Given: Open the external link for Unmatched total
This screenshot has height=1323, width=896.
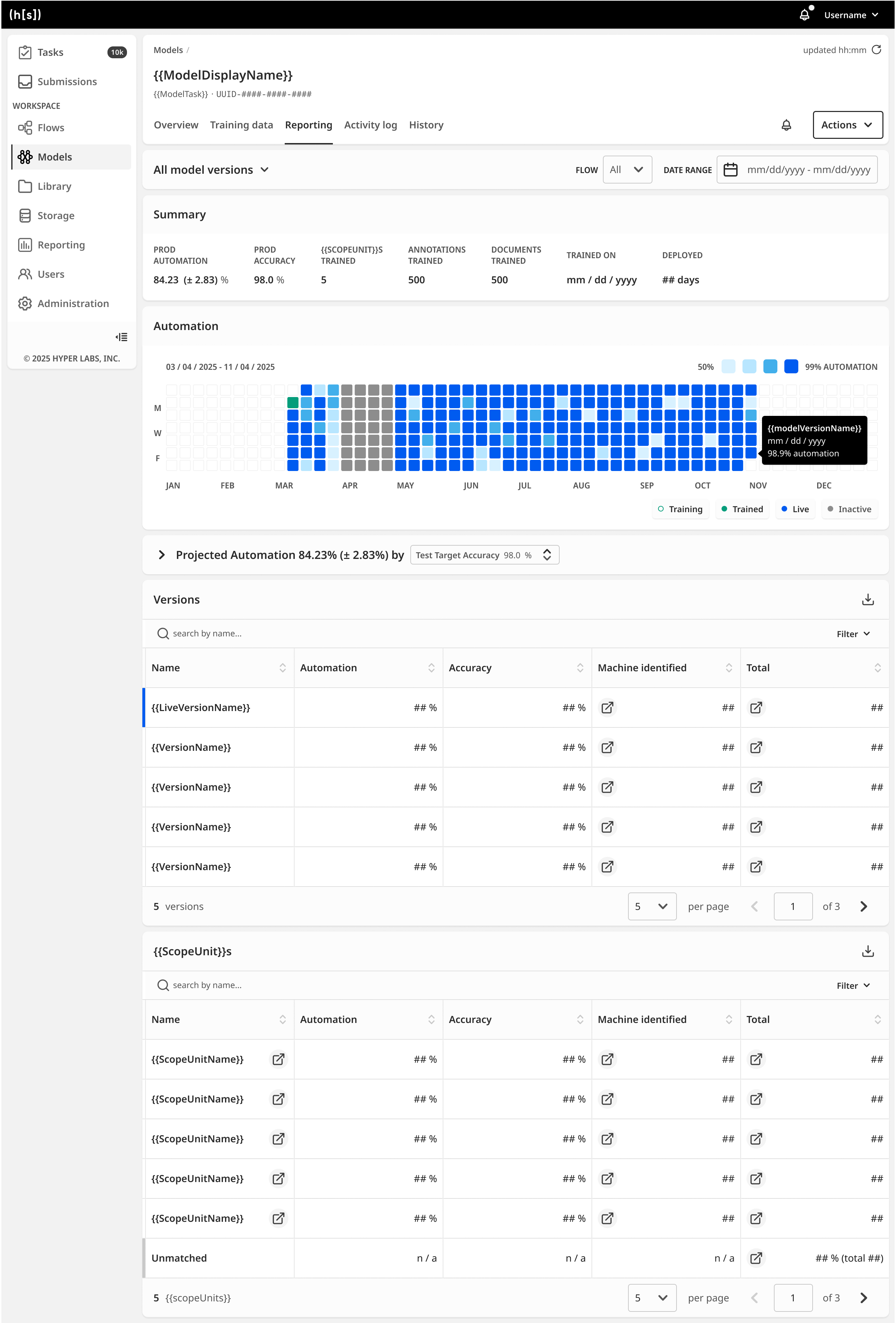Looking at the screenshot, I should tap(756, 1258).
